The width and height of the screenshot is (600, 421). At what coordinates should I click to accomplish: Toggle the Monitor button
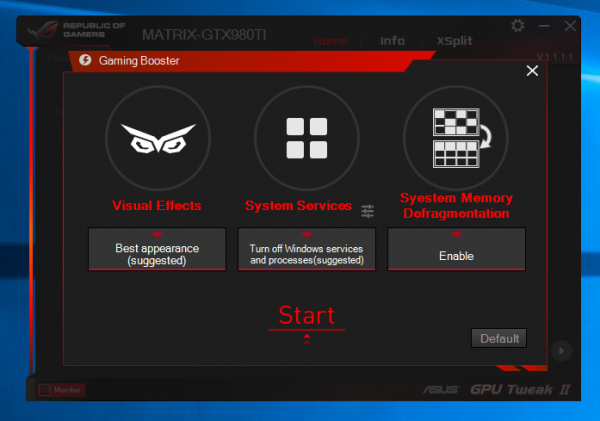coord(62,390)
